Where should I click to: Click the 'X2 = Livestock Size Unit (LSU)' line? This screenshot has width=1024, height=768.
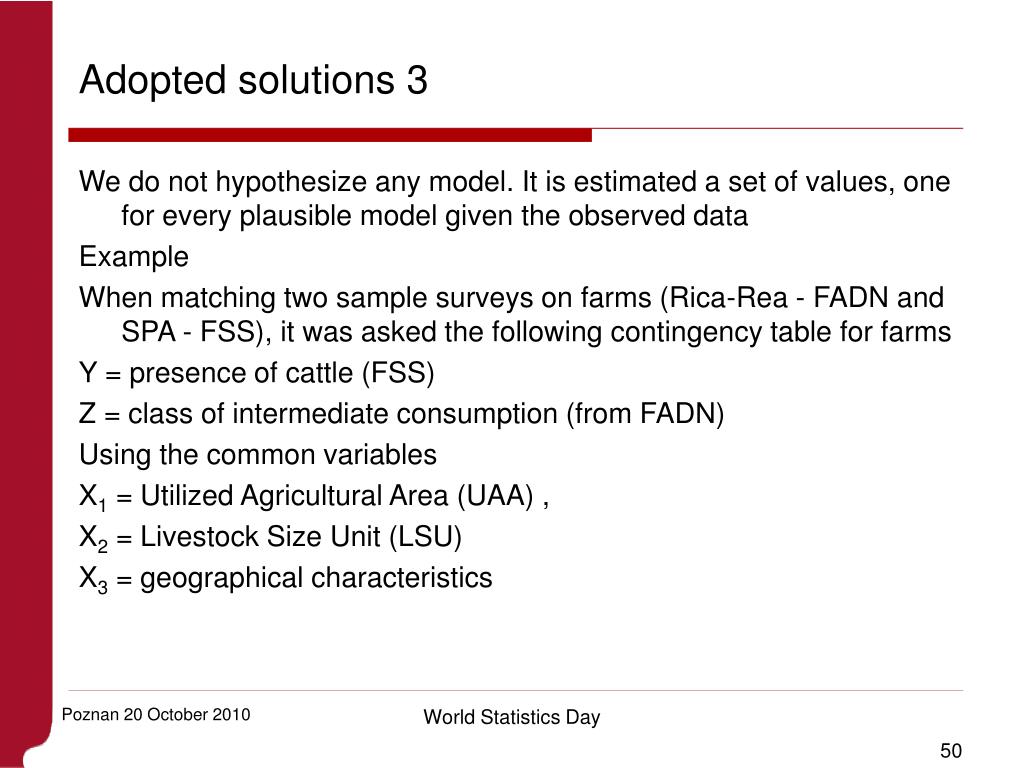270,537
